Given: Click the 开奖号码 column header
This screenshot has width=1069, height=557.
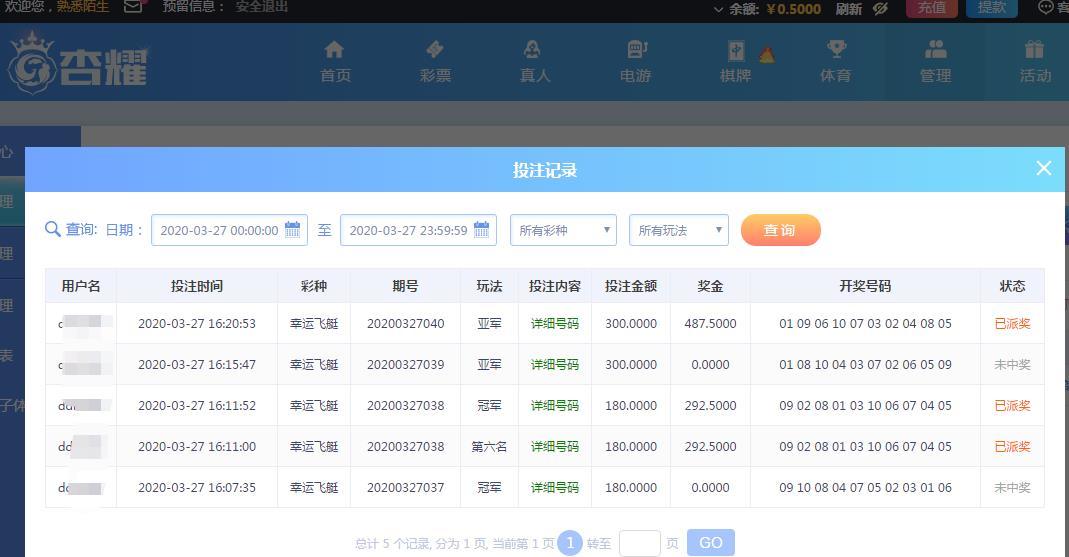Looking at the screenshot, I should [x=864, y=286].
